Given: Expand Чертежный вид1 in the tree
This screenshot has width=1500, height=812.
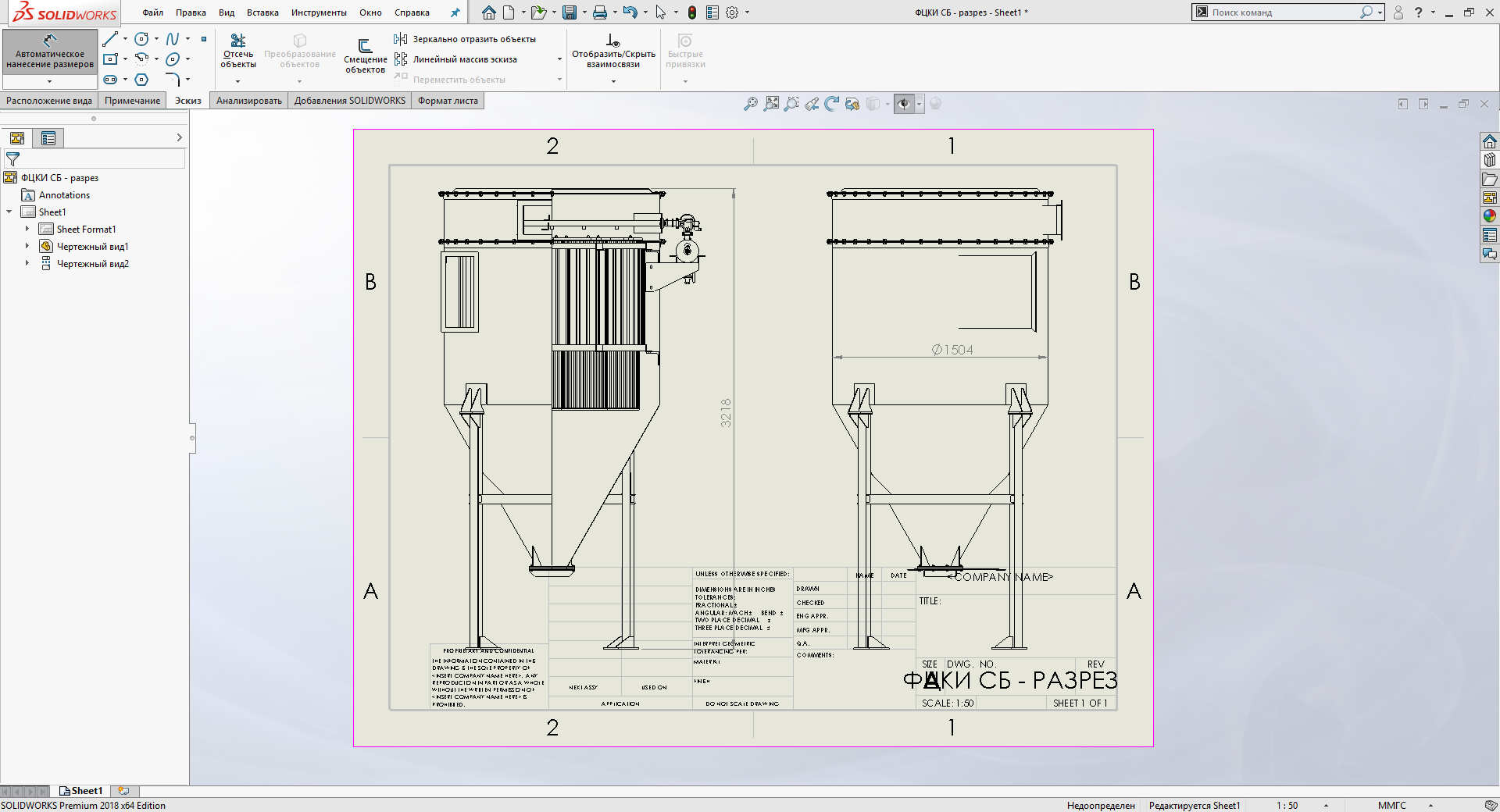Looking at the screenshot, I should click(27, 247).
